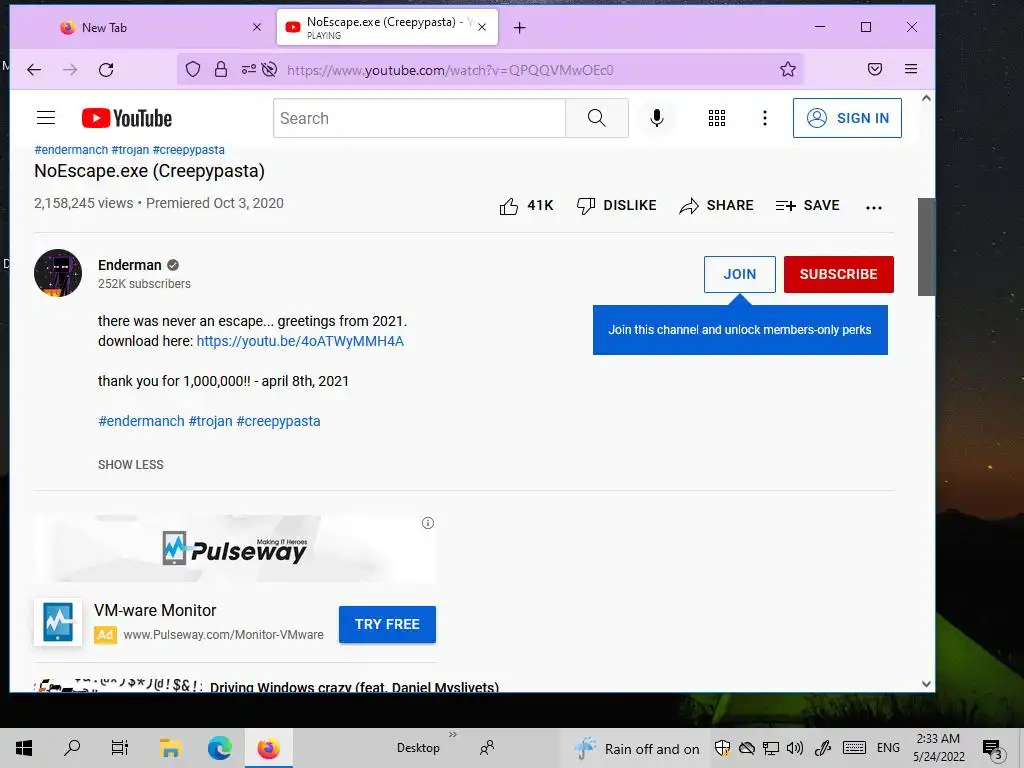Open the YouTube apps grid
The width and height of the screenshot is (1024, 768).
click(717, 118)
